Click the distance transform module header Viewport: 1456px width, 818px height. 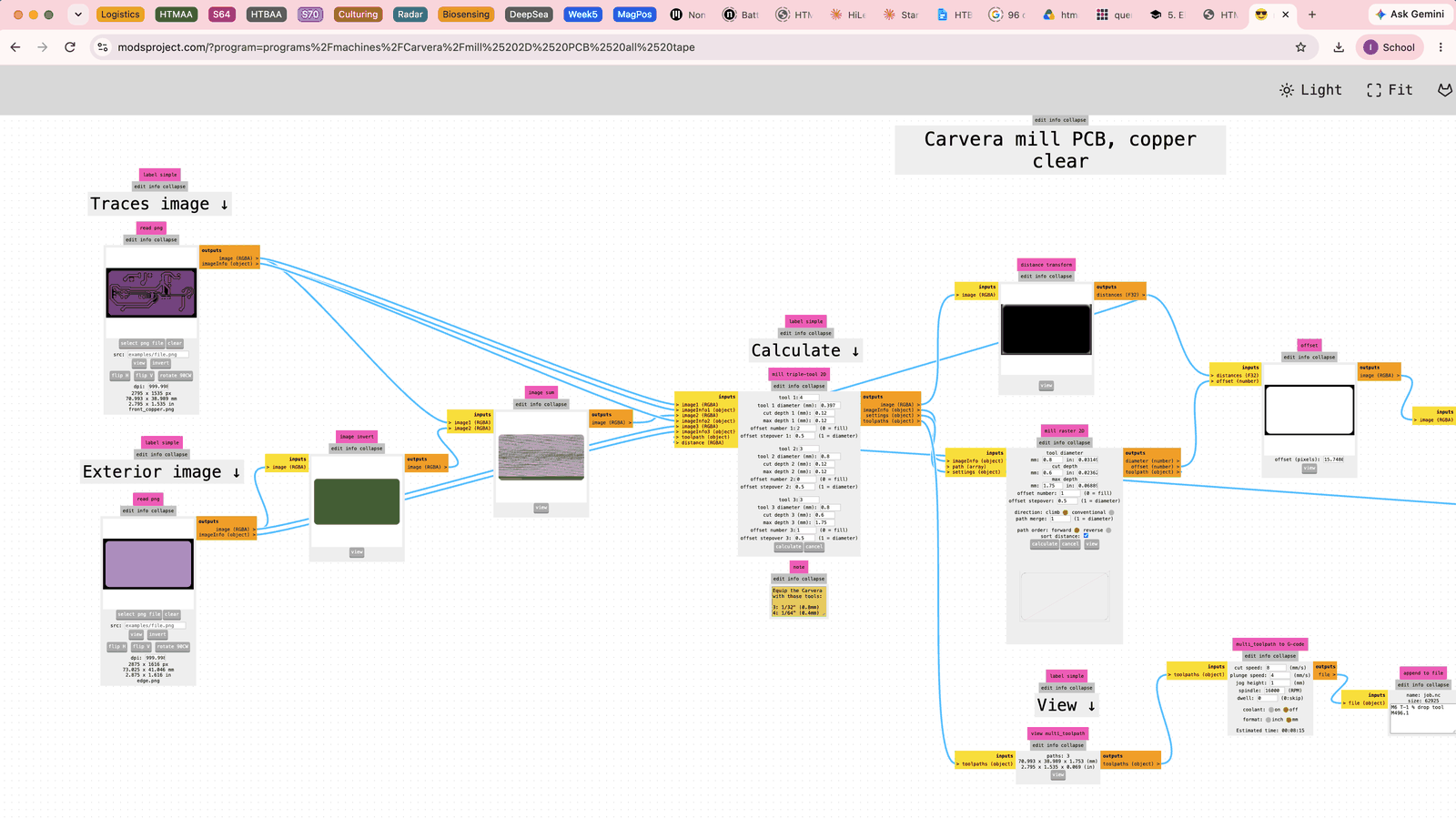[x=1046, y=265]
